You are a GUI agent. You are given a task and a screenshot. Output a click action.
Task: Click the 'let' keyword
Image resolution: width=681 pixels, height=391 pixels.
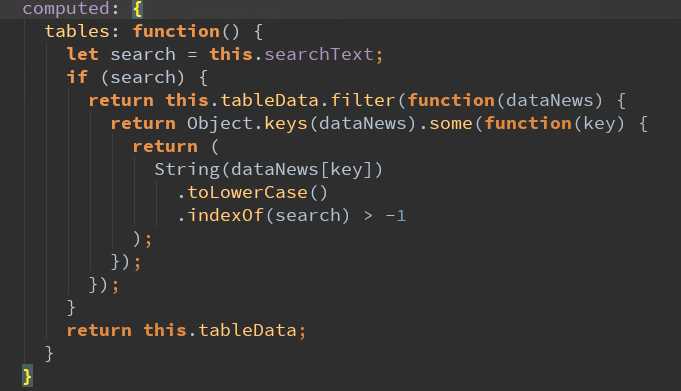tap(83, 54)
